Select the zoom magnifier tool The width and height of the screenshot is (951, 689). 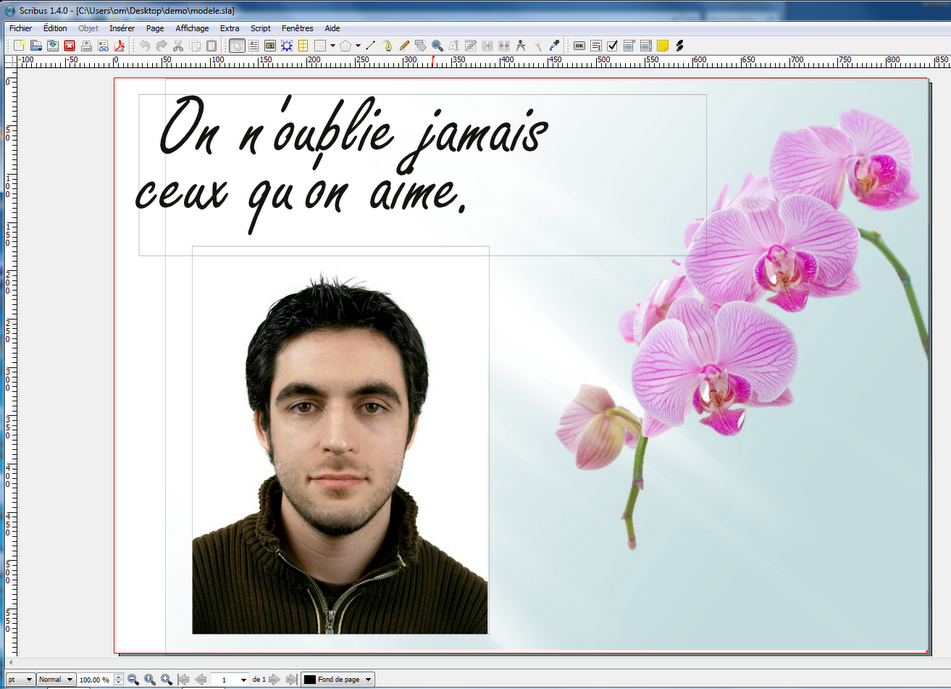click(x=437, y=45)
